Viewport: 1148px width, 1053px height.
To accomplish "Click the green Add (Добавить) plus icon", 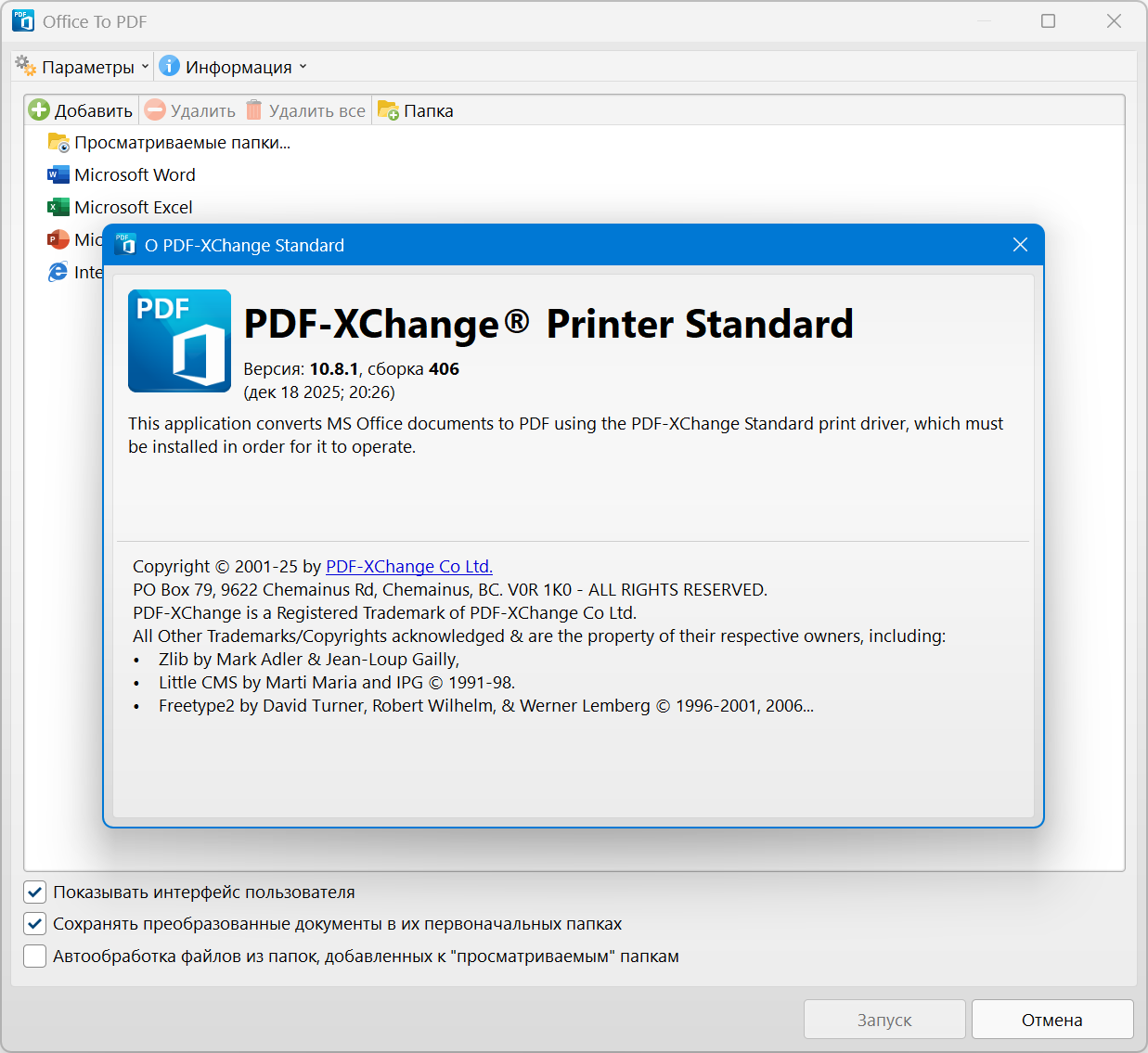I will click(x=39, y=110).
